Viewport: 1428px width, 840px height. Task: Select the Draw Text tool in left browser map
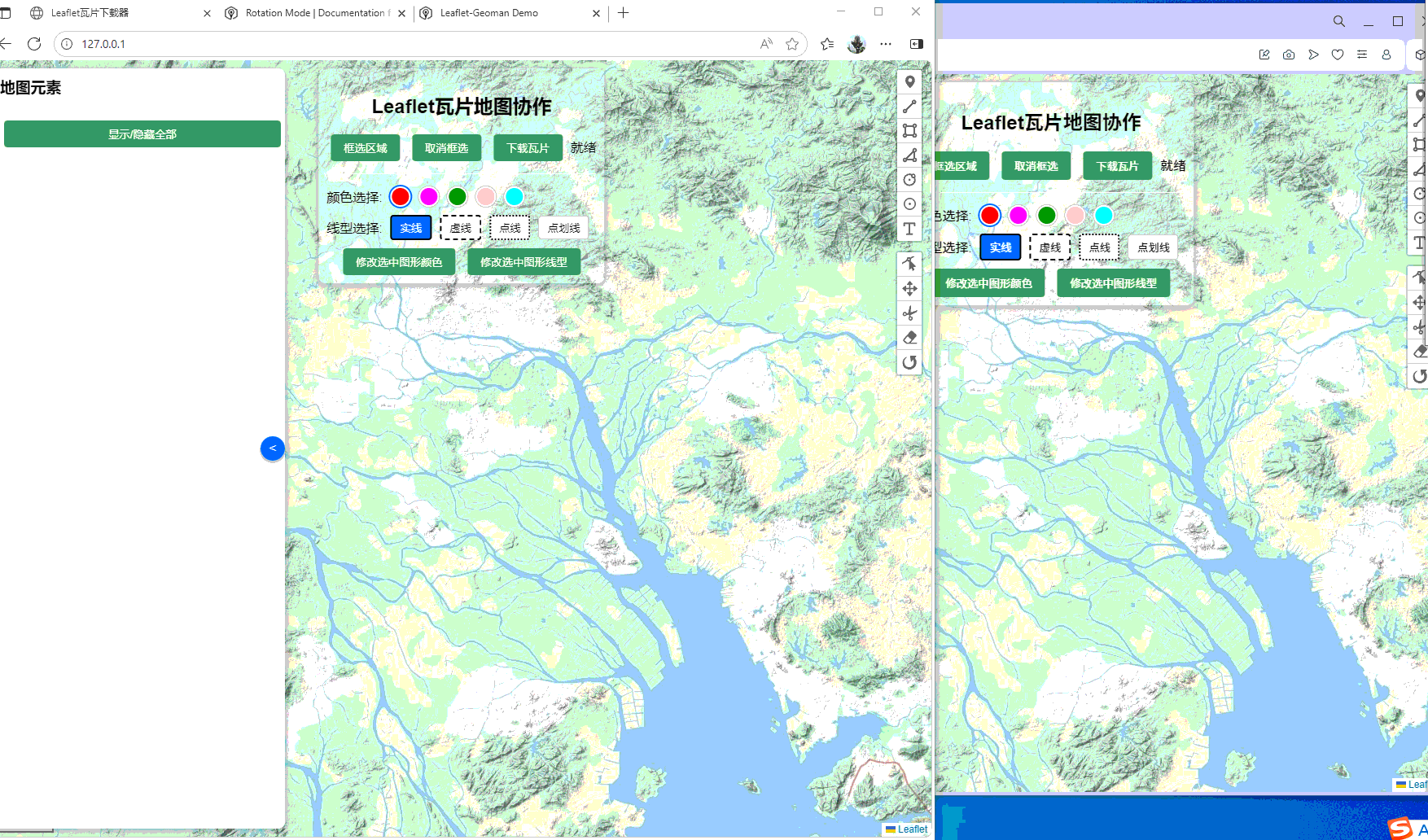pyautogui.click(x=909, y=229)
